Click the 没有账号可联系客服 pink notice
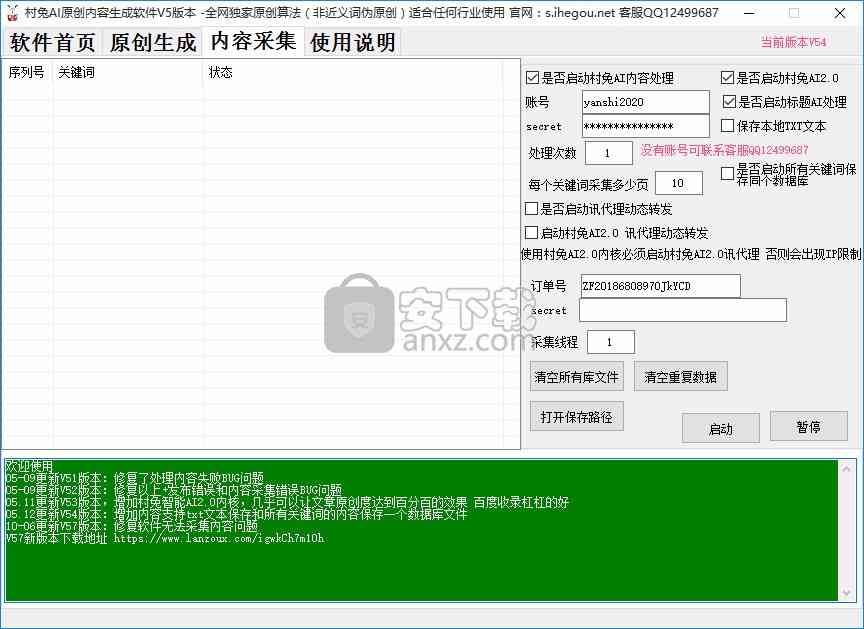 pyautogui.click(x=724, y=150)
